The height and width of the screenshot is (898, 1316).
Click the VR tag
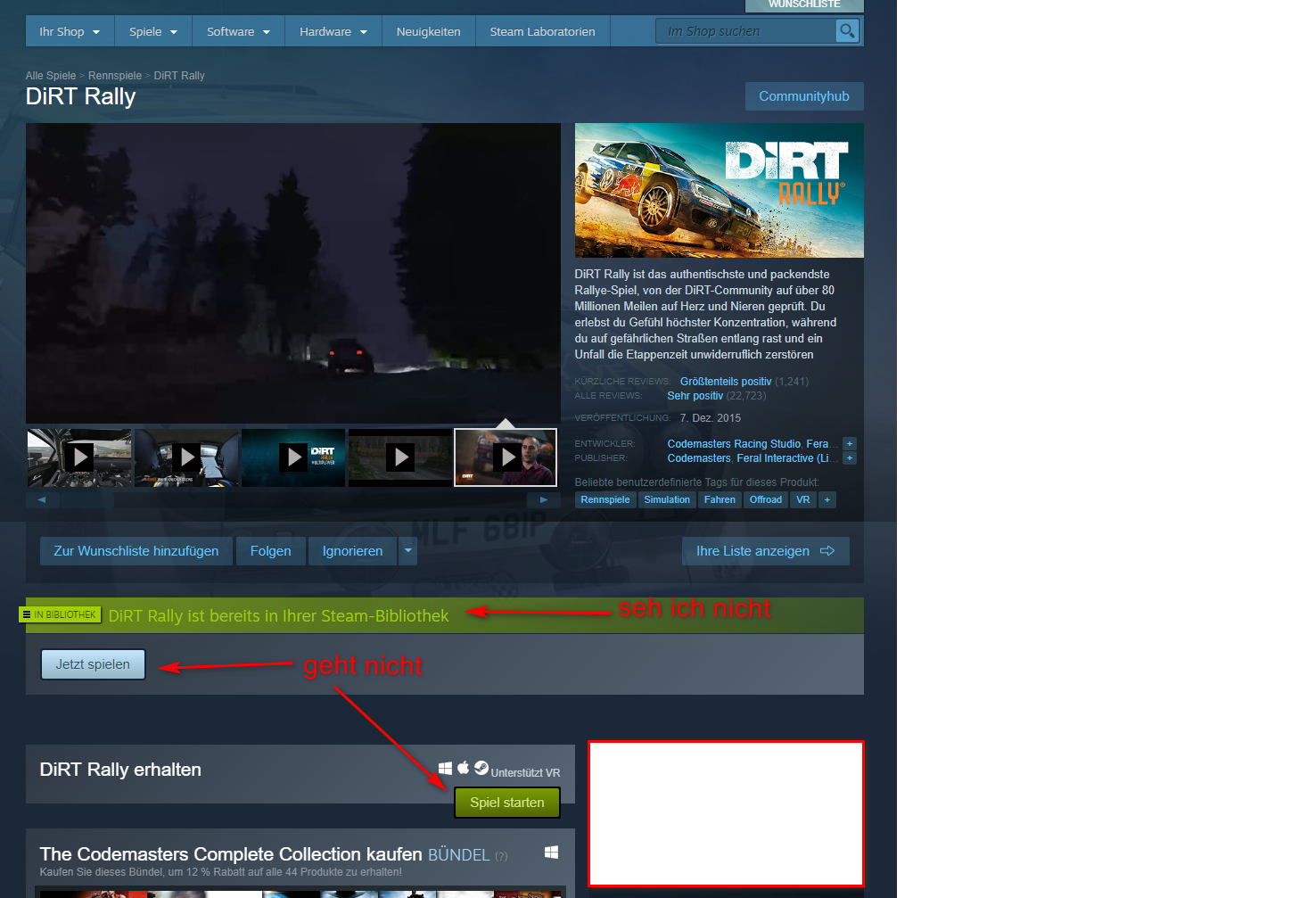[x=803, y=500]
